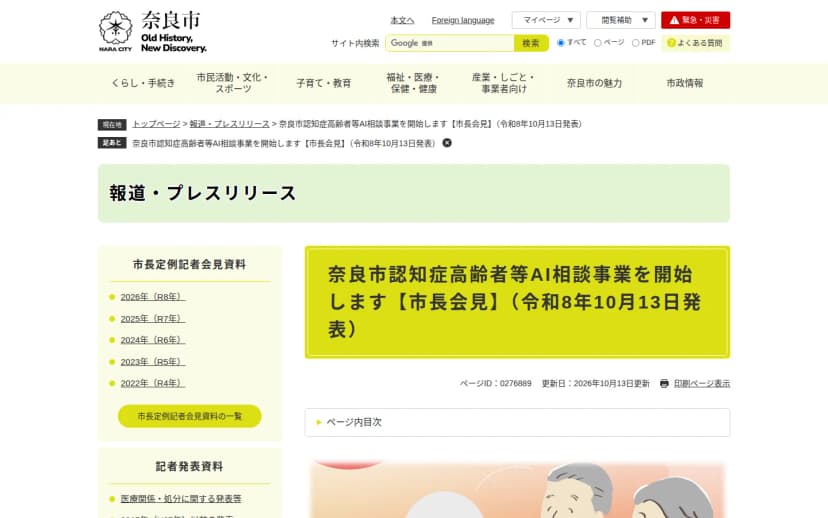Screen dimensions: 828x518
Task: Click the emergency disaster warning triangle icon
Action: tap(674, 20)
